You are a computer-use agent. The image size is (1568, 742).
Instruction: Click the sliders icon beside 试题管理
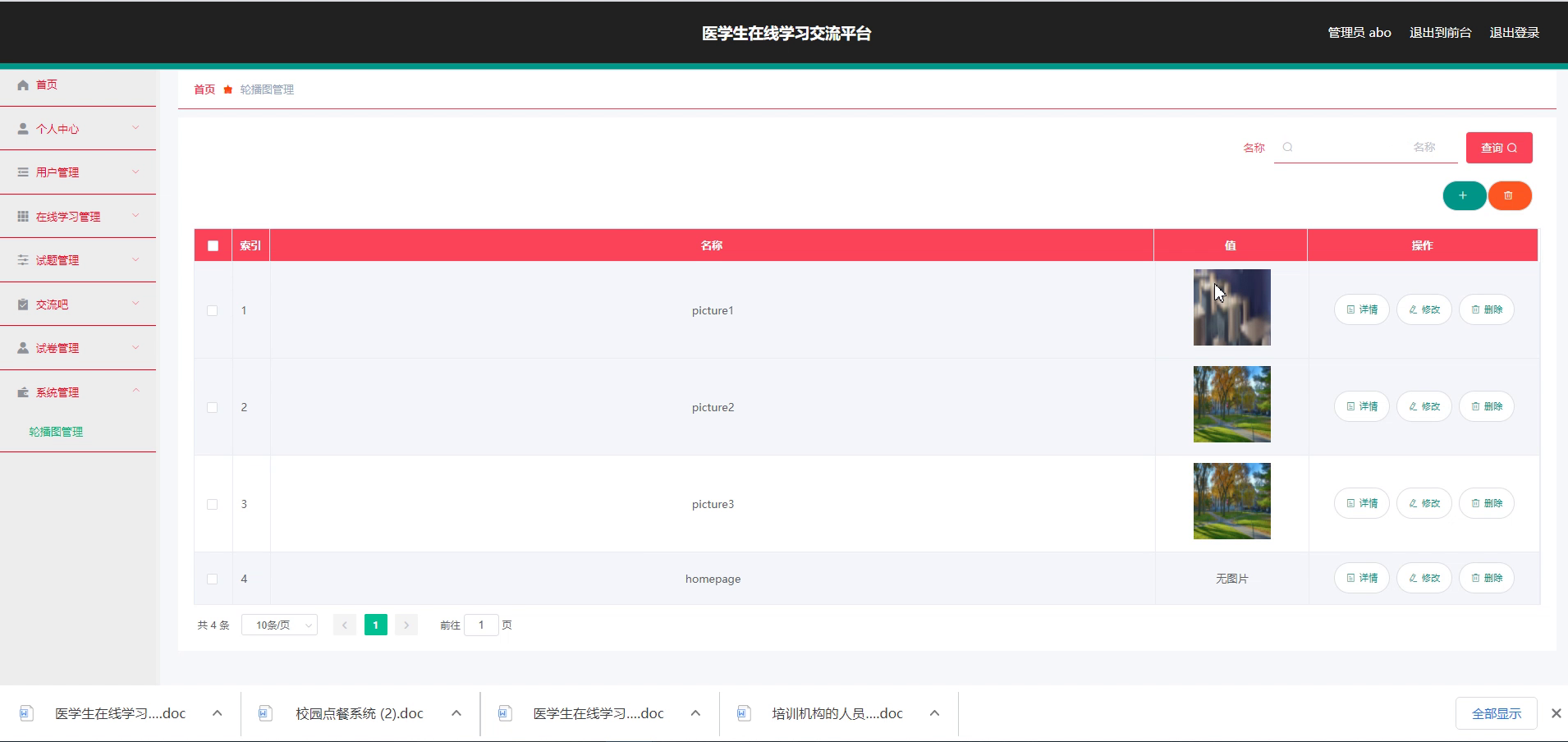[x=23, y=260]
